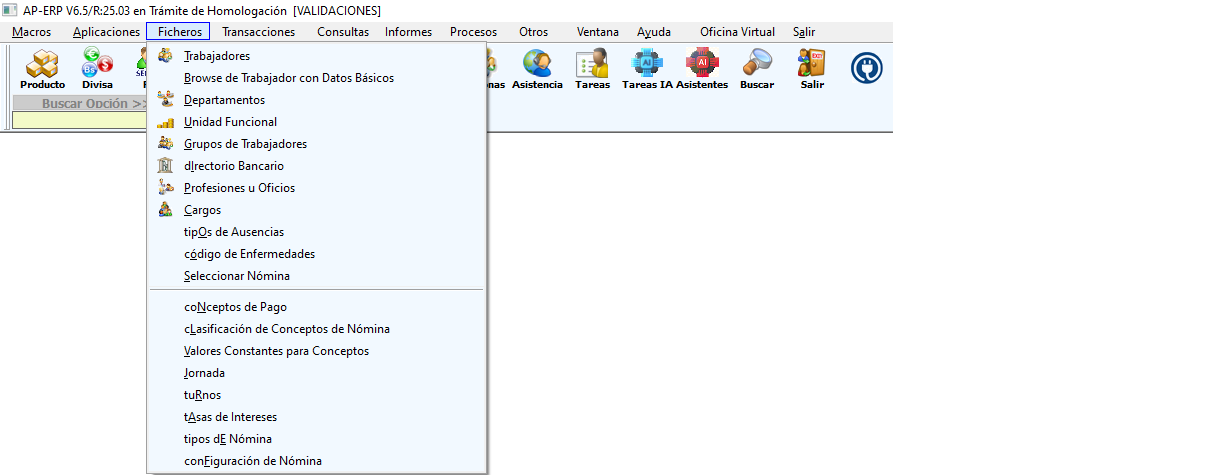
Task: Click the Buscar Opción search input field
Action: (79, 120)
